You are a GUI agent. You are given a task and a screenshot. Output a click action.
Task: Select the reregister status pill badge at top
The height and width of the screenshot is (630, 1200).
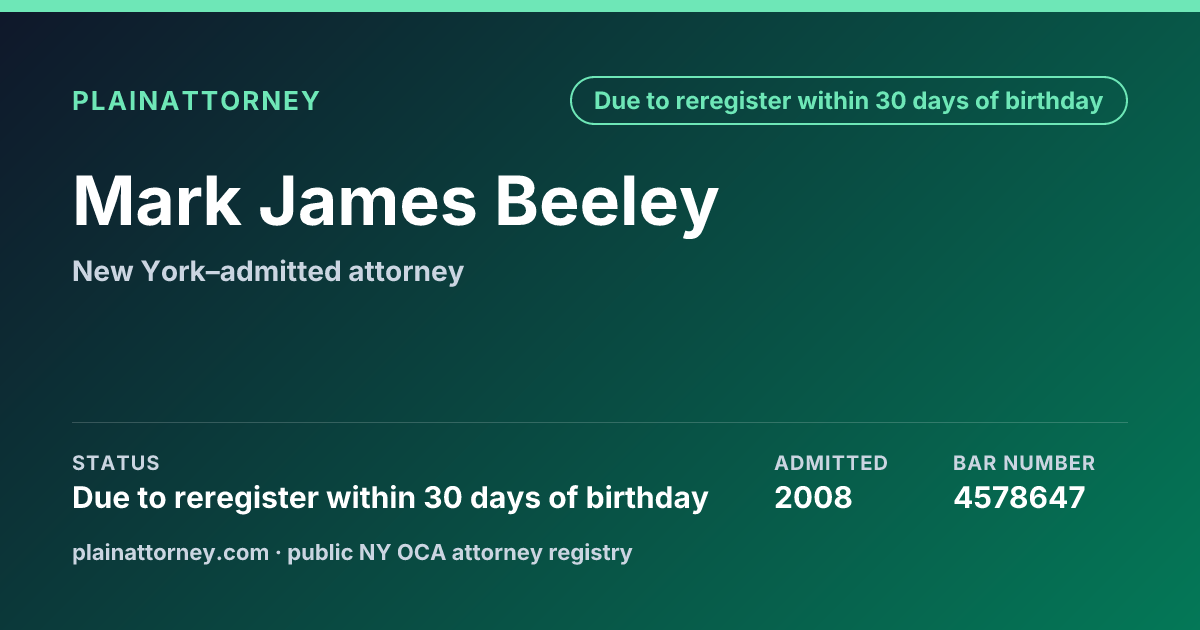click(x=848, y=101)
